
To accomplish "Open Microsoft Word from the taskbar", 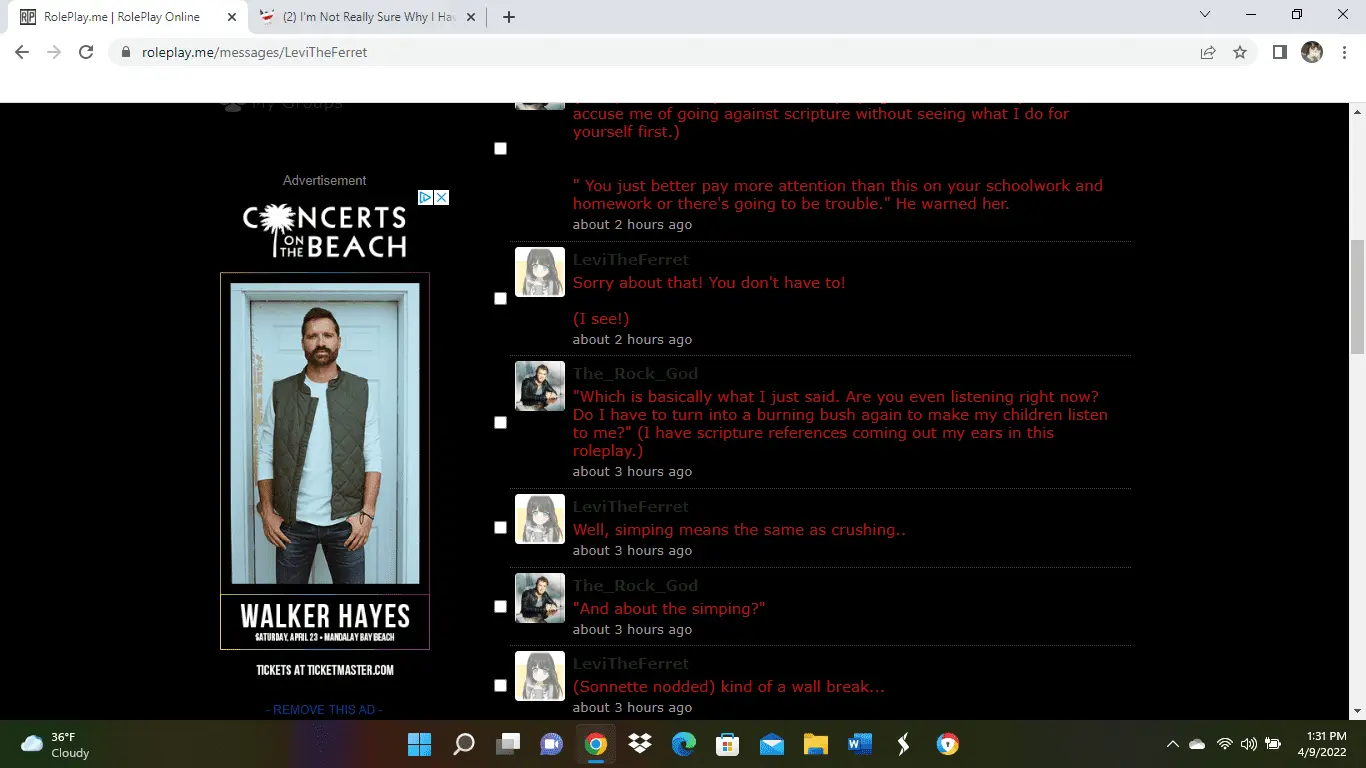I will click(x=859, y=744).
